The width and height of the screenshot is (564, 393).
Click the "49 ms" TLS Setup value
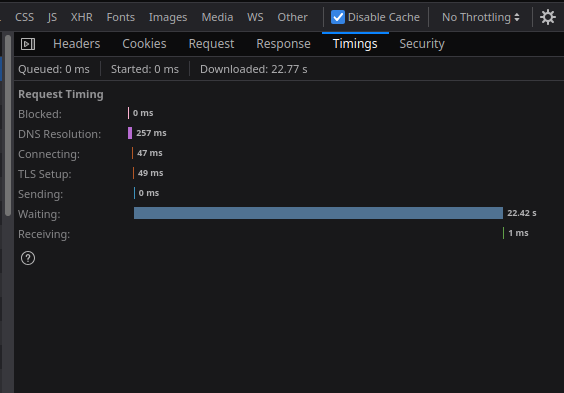coord(150,173)
